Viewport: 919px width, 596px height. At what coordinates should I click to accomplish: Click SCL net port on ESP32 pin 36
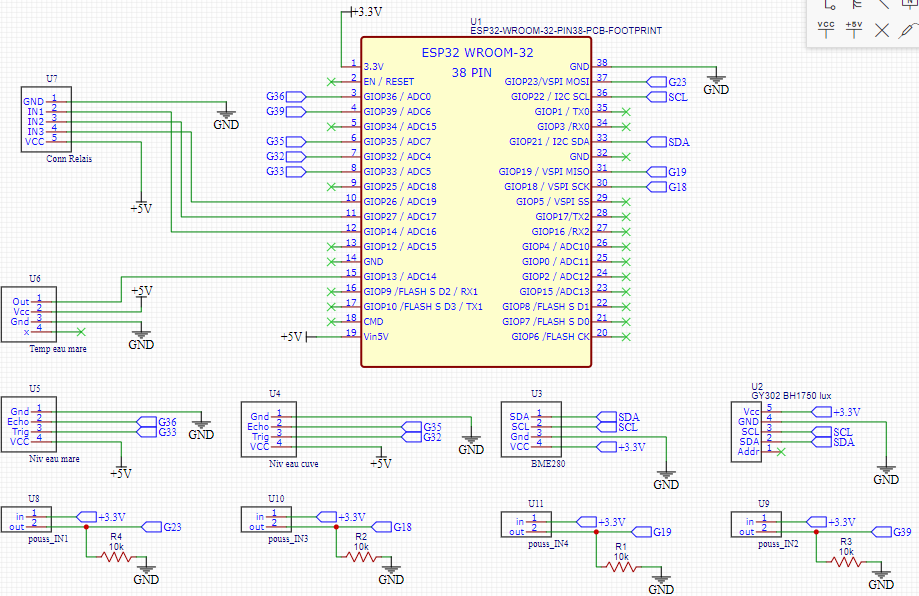pos(668,97)
